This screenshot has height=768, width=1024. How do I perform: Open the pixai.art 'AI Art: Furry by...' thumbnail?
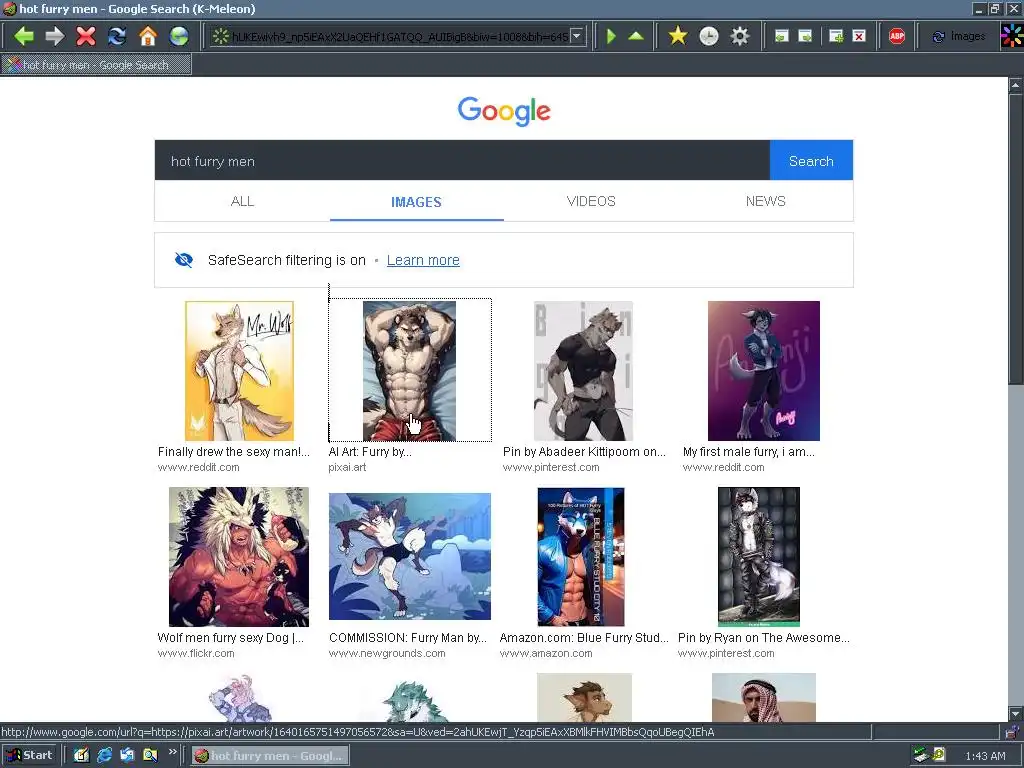click(x=409, y=370)
